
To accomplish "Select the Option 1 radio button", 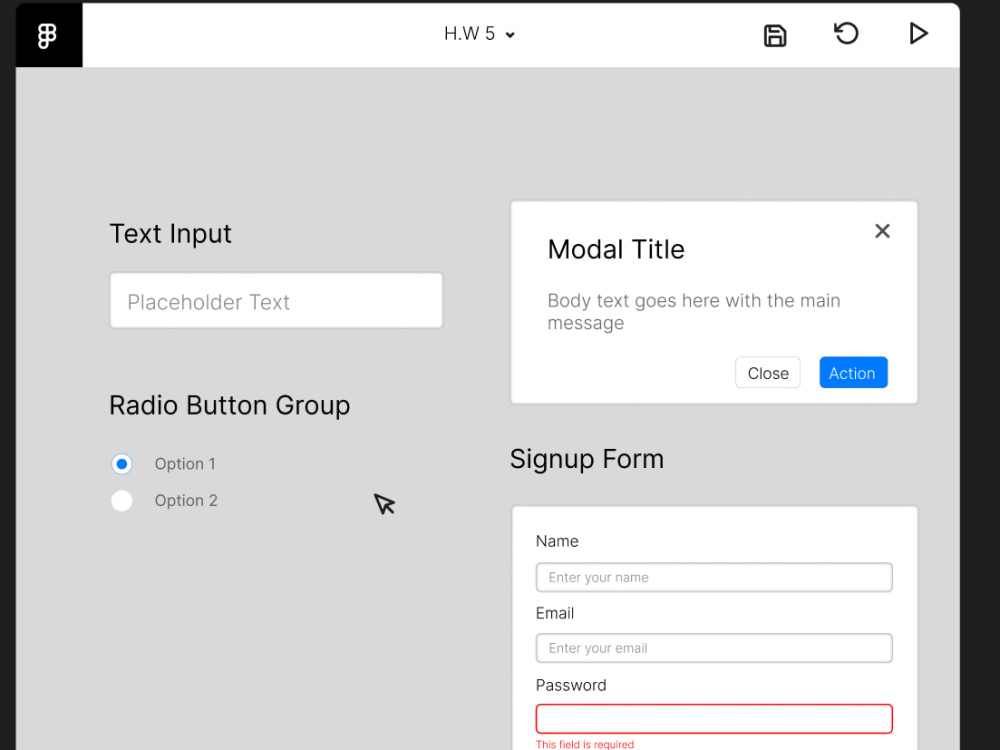I will 122,464.
